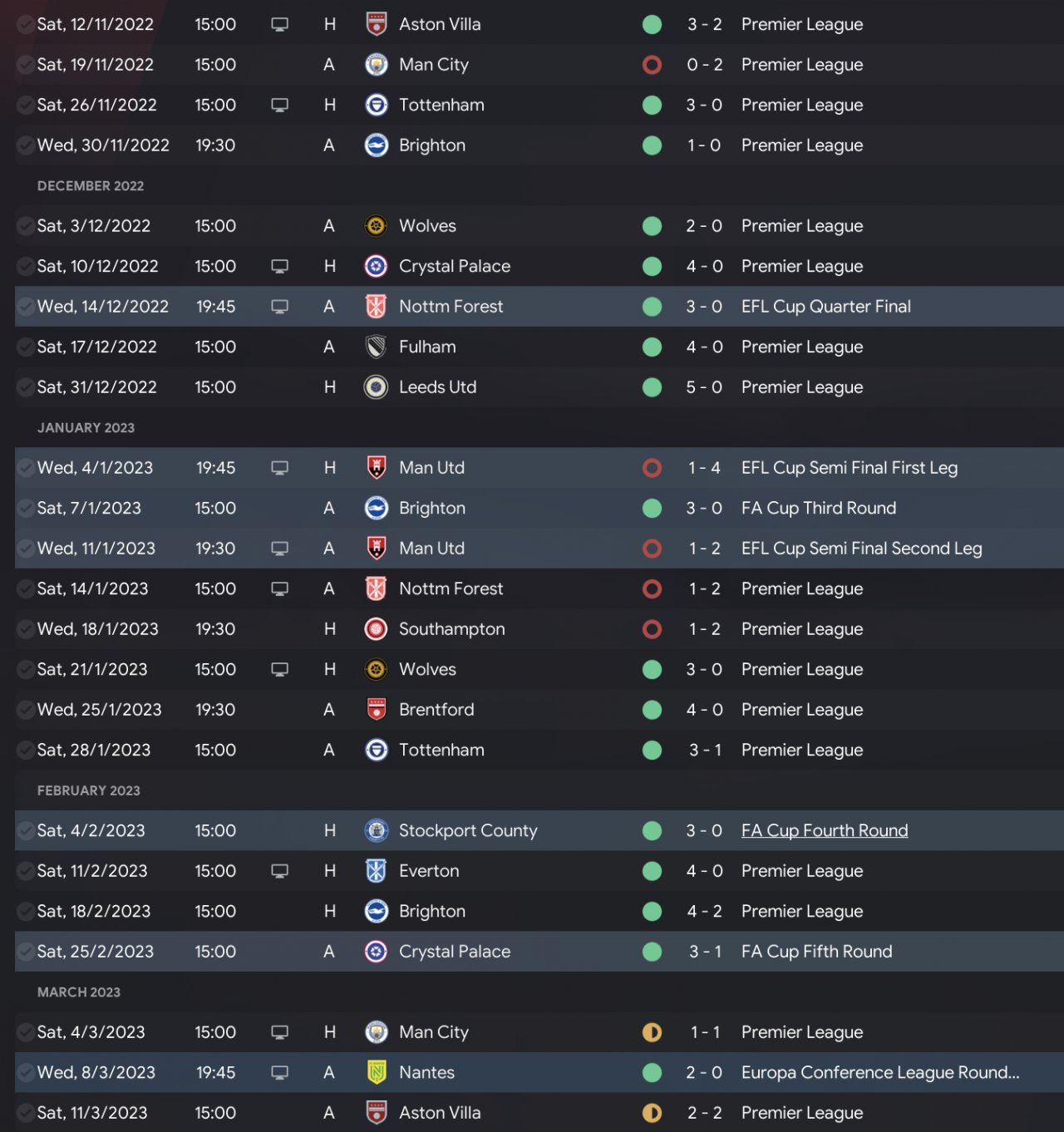Click the Everton club badge
The width and height of the screenshot is (1064, 1132).
[376, 871]
